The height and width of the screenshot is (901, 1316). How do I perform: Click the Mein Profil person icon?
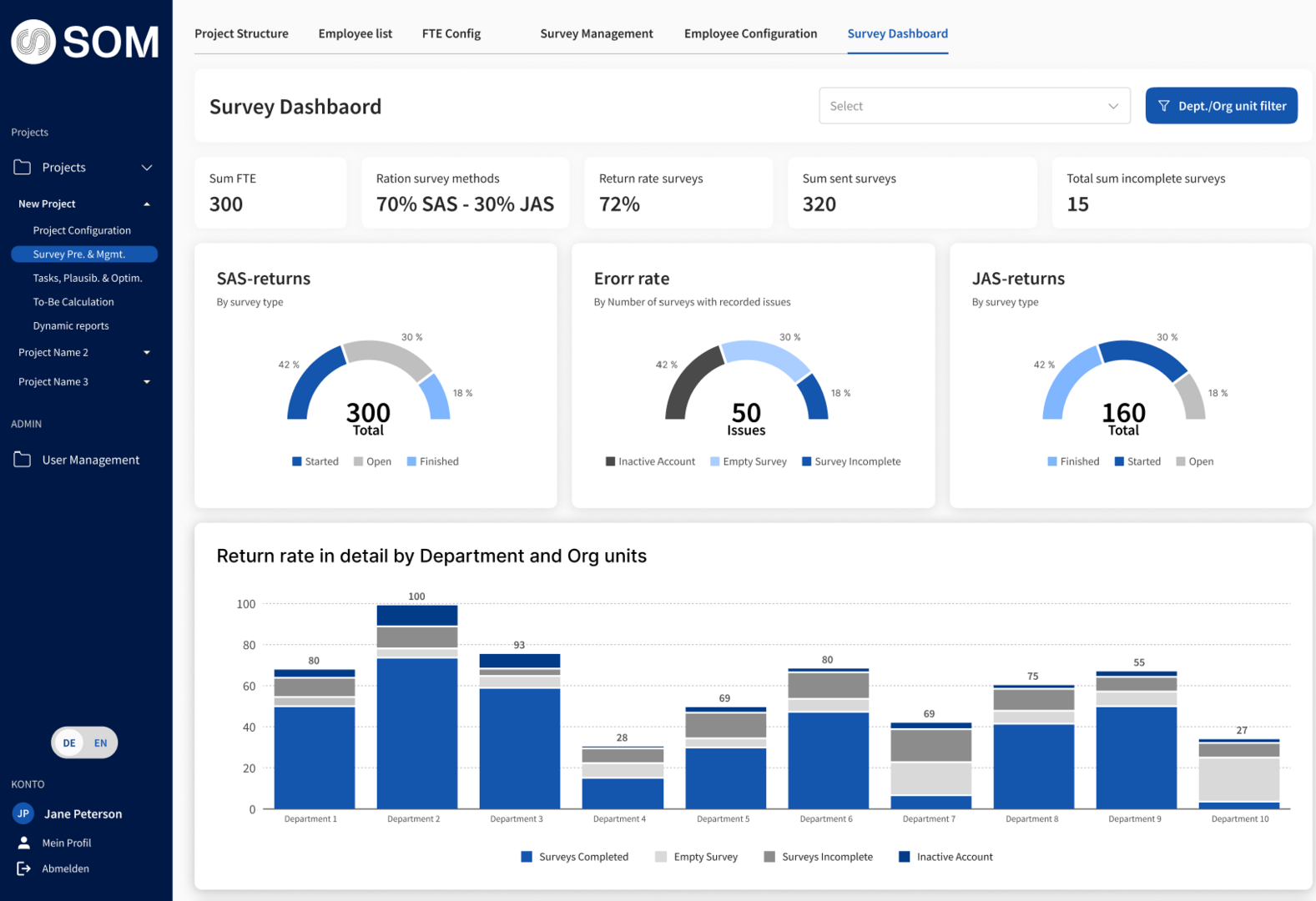tap(23, 843)
